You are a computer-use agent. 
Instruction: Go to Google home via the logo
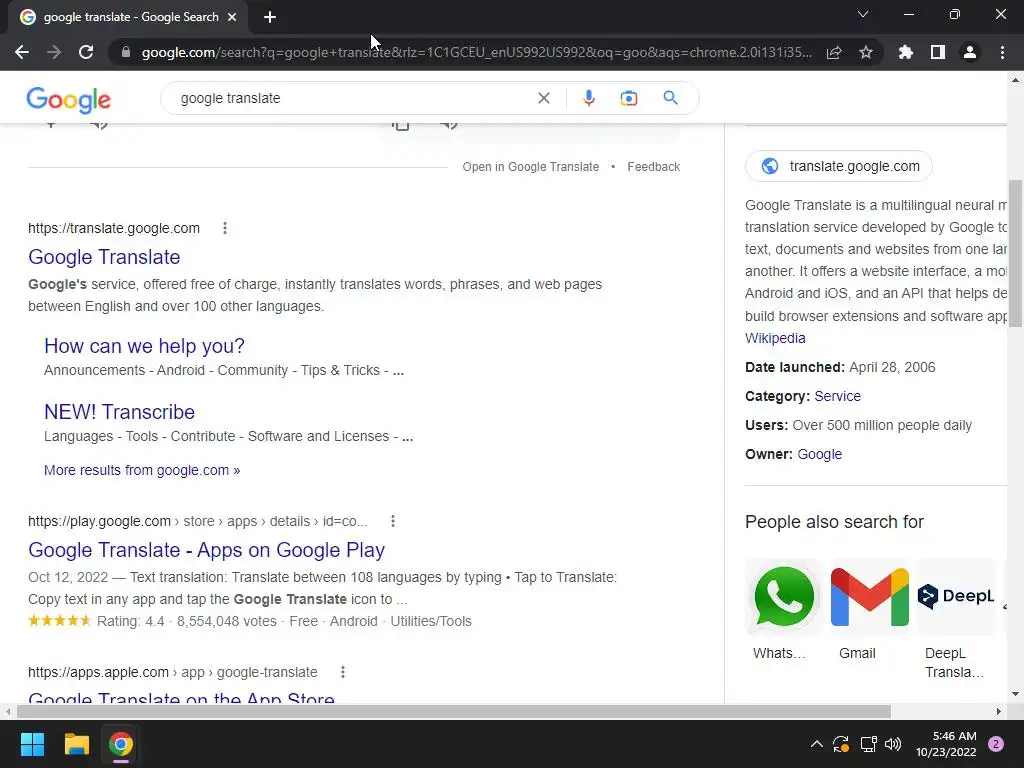tap(69, 99)
